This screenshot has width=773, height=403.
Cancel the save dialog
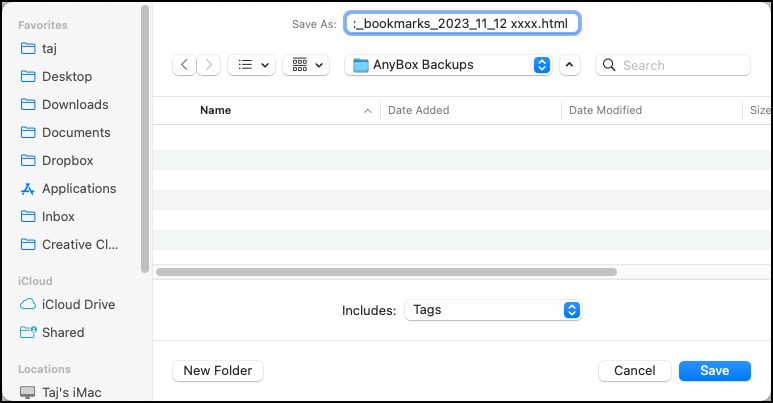coord(634,370)
